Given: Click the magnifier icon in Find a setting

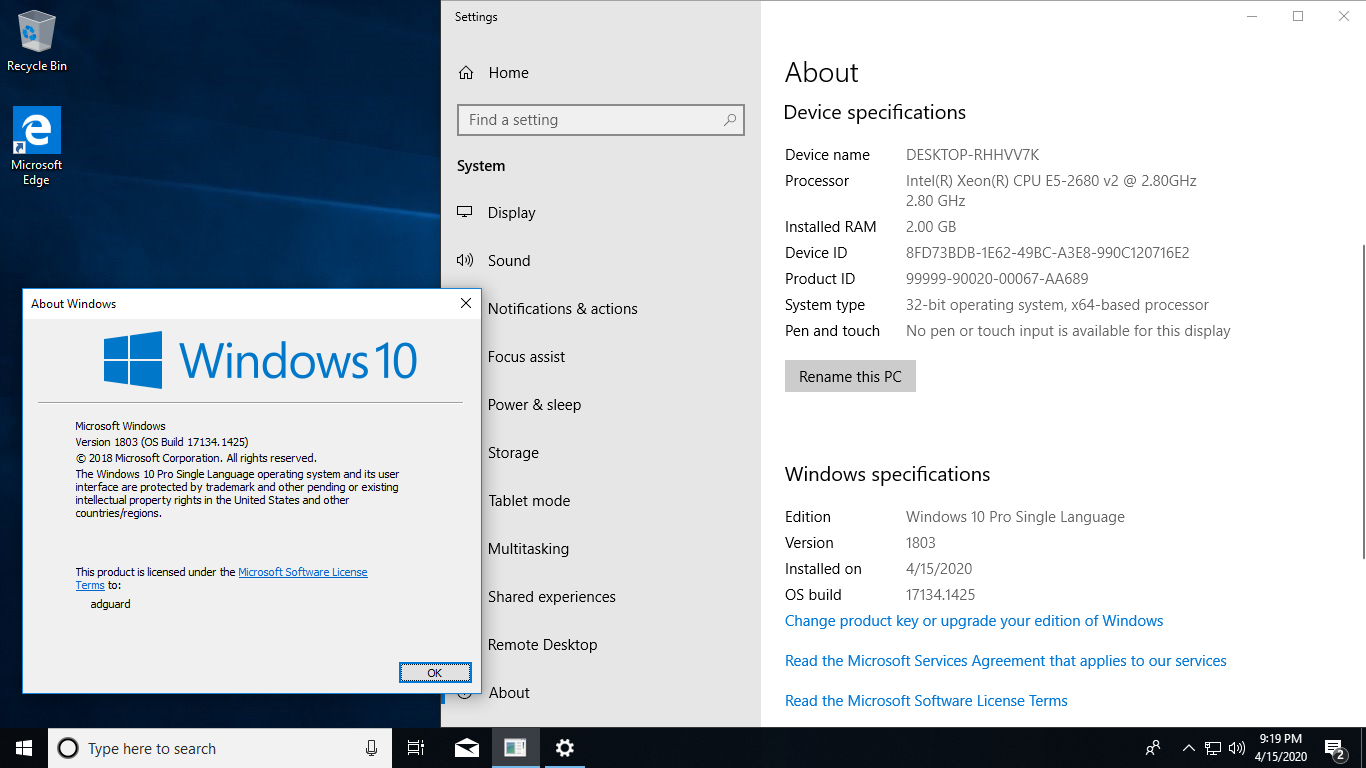Looking at the screenshot, I should click(x=731, y=120).
